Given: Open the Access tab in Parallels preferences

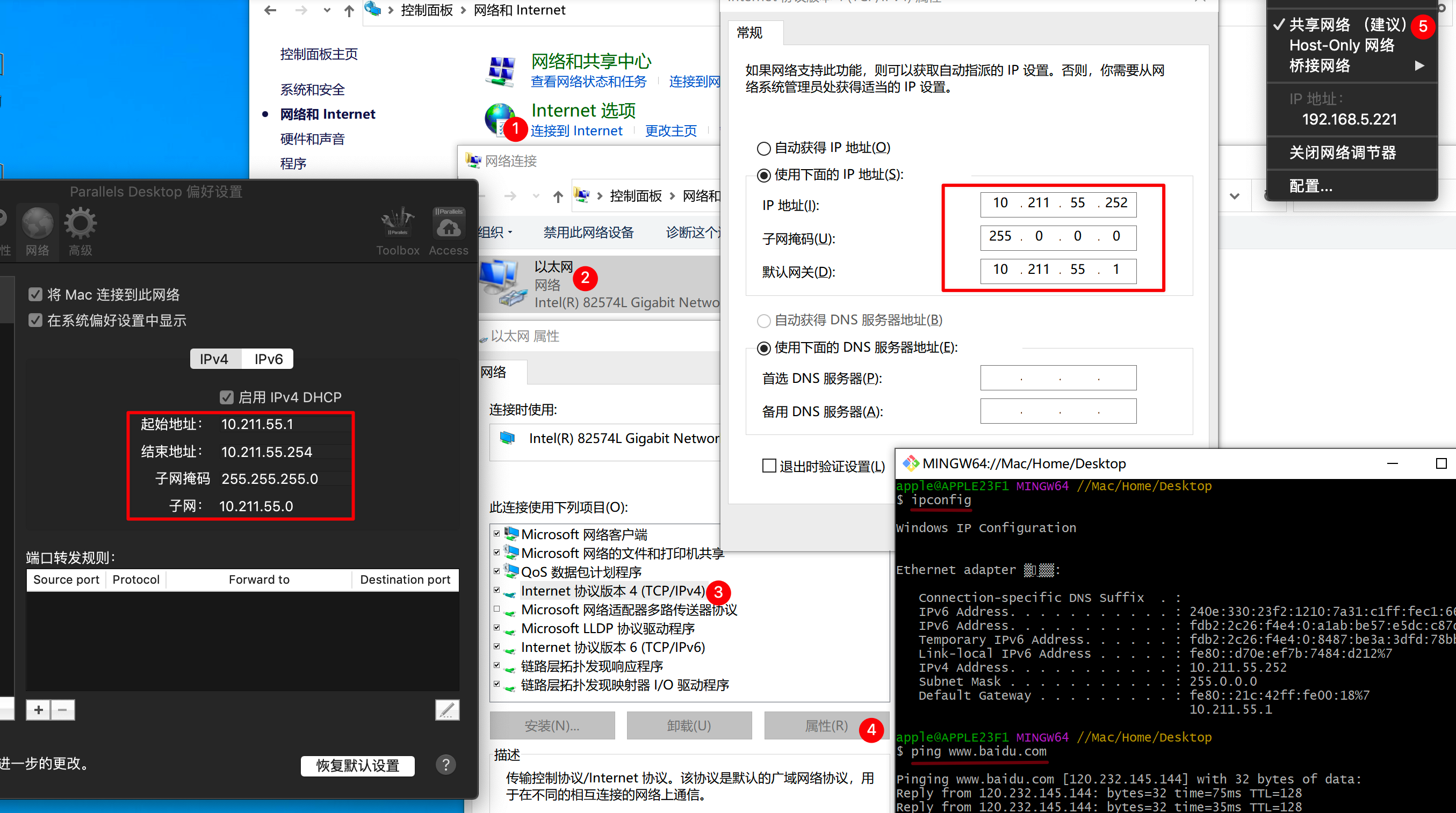Looking at the screenshot, I should pyautogui.click(x=449, y=231).
